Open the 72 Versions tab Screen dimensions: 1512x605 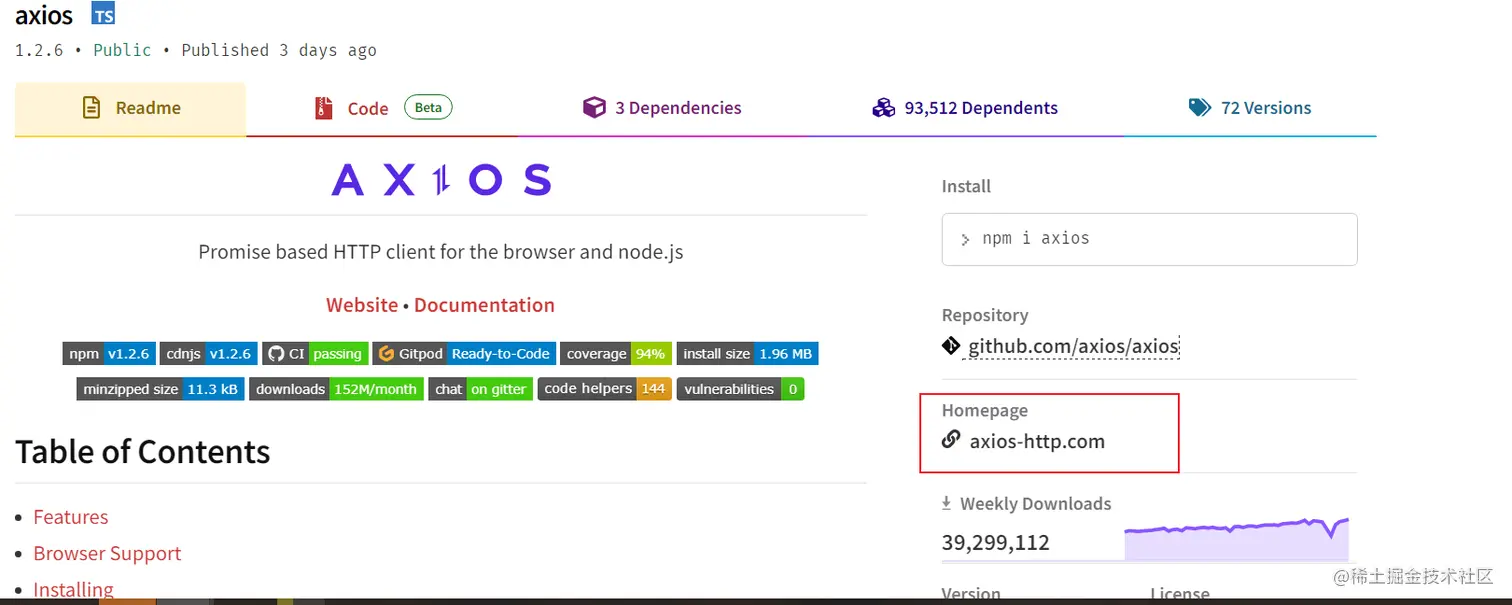(1250, 109)
